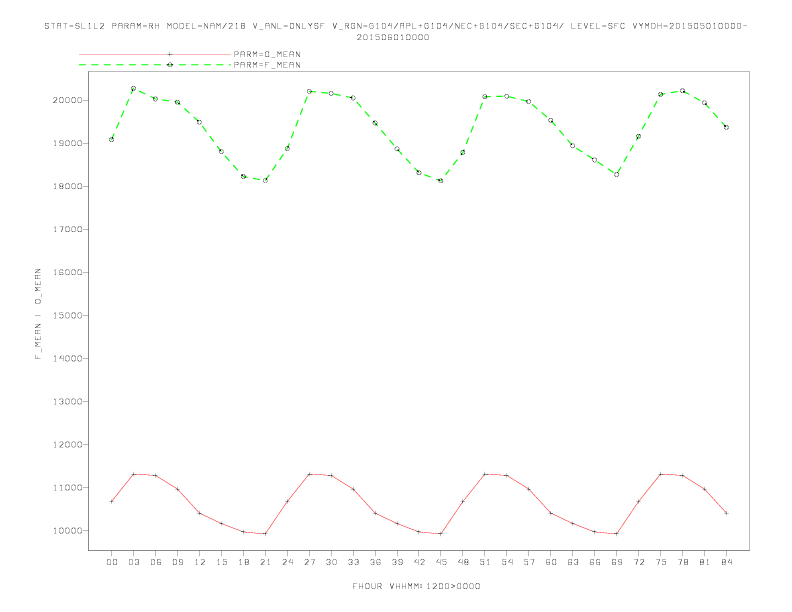Select the 14000 y-axis tick label

(x=67, y=359)
